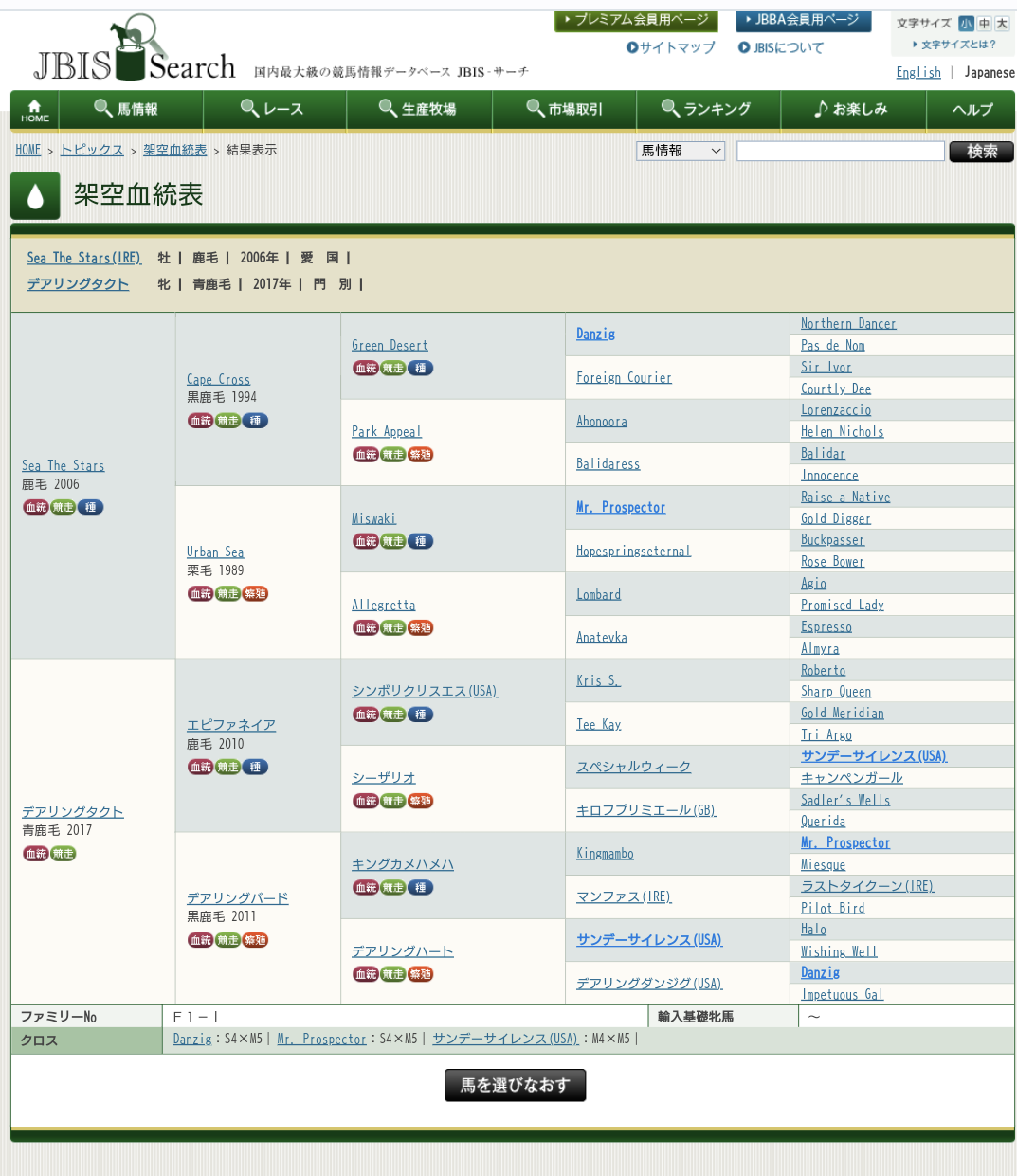Open お楽しみ menu in the navigation bar

tap(852, 110)
